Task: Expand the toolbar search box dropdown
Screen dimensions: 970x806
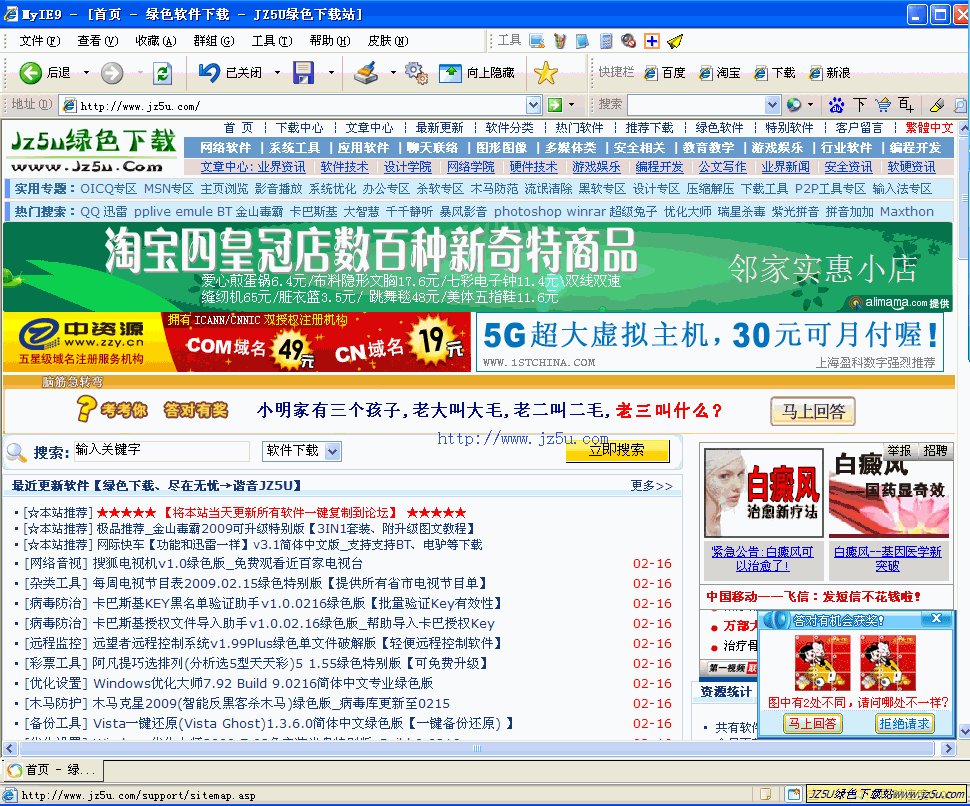Action: pyautogui.click(x=772, y=105)
